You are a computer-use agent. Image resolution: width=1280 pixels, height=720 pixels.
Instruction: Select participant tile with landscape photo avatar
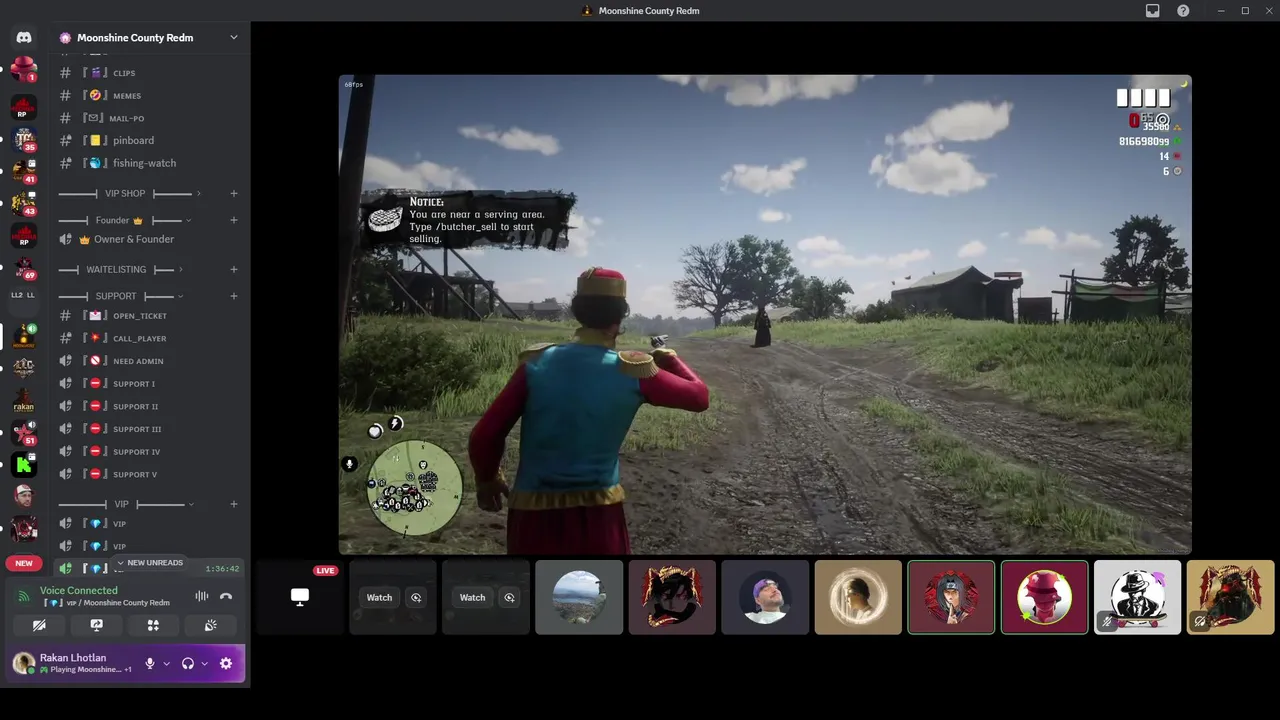pyautogui.click(x=579, y=598)
